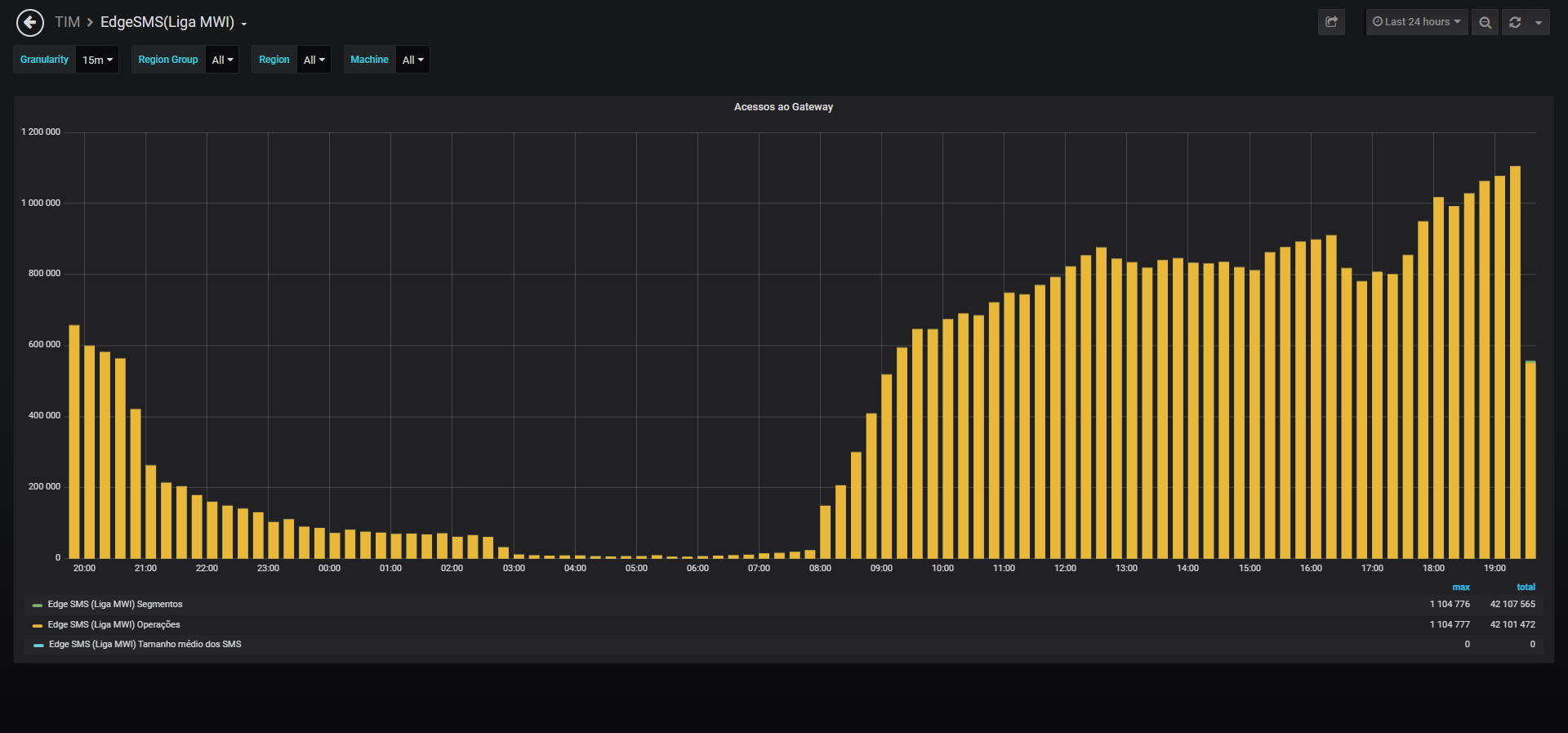Click the 600 000 y-axis label

[44, 344]
